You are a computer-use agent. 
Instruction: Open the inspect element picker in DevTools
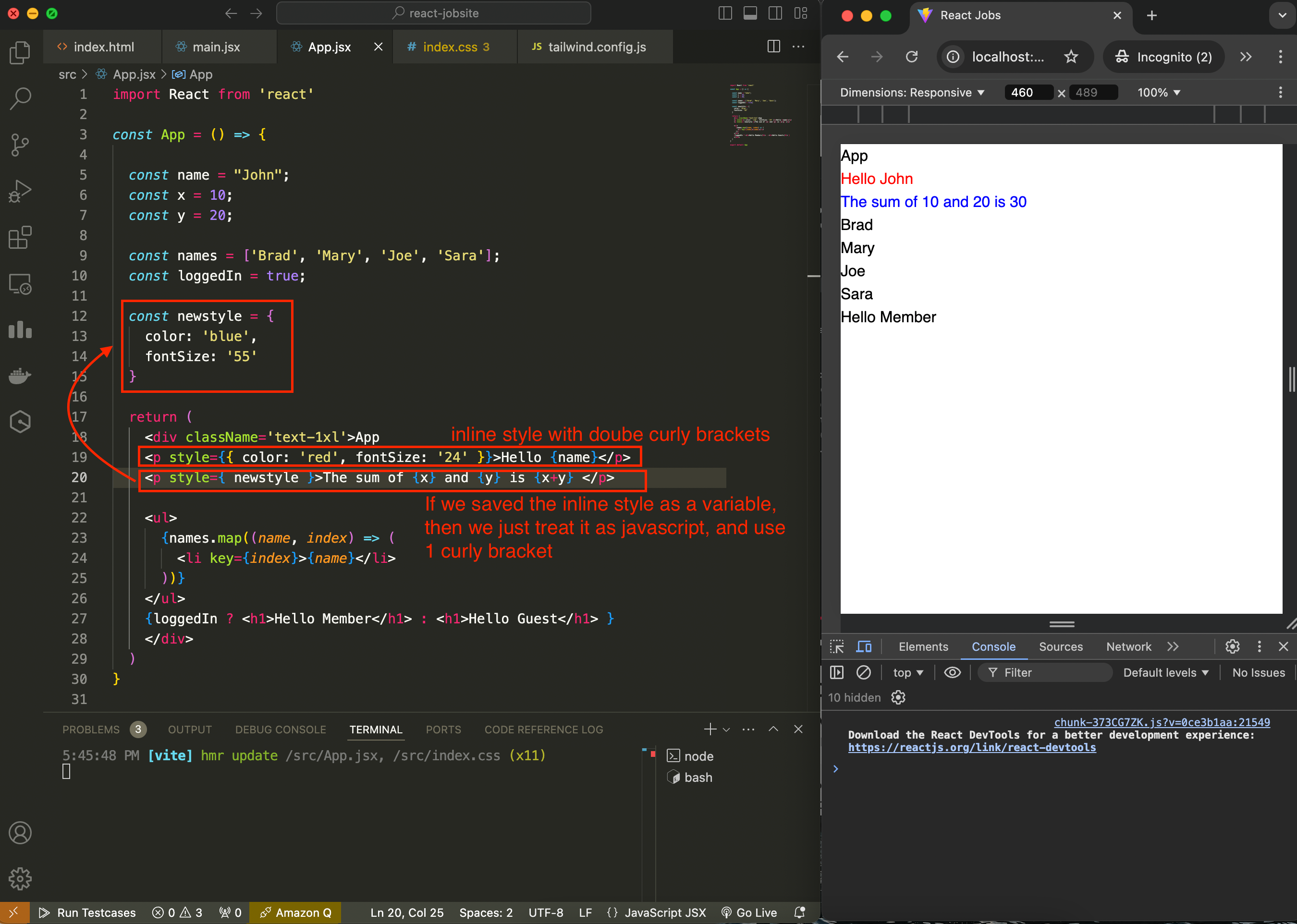pos(837,647)
